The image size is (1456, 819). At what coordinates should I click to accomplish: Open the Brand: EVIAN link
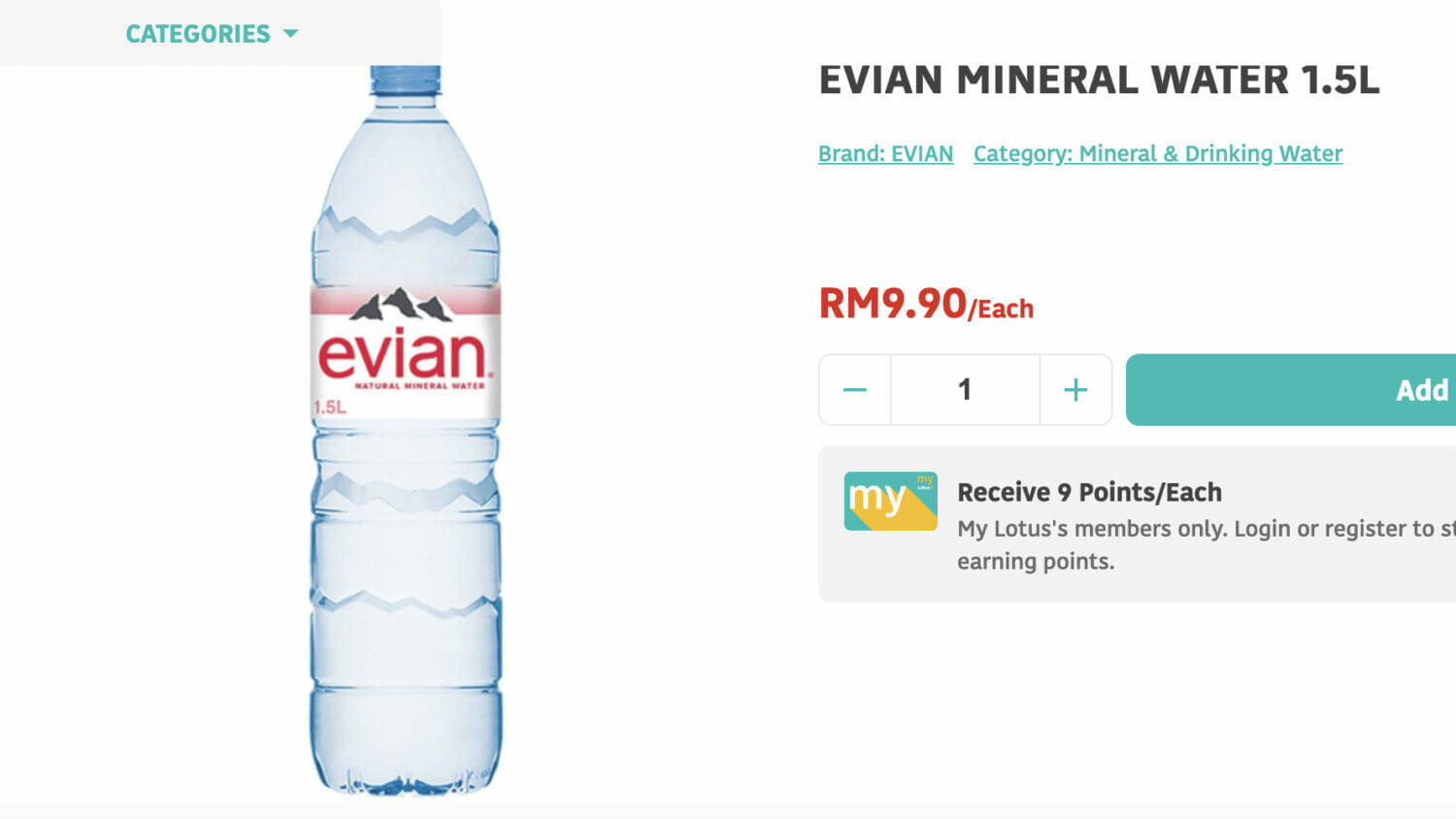[885, 153]
